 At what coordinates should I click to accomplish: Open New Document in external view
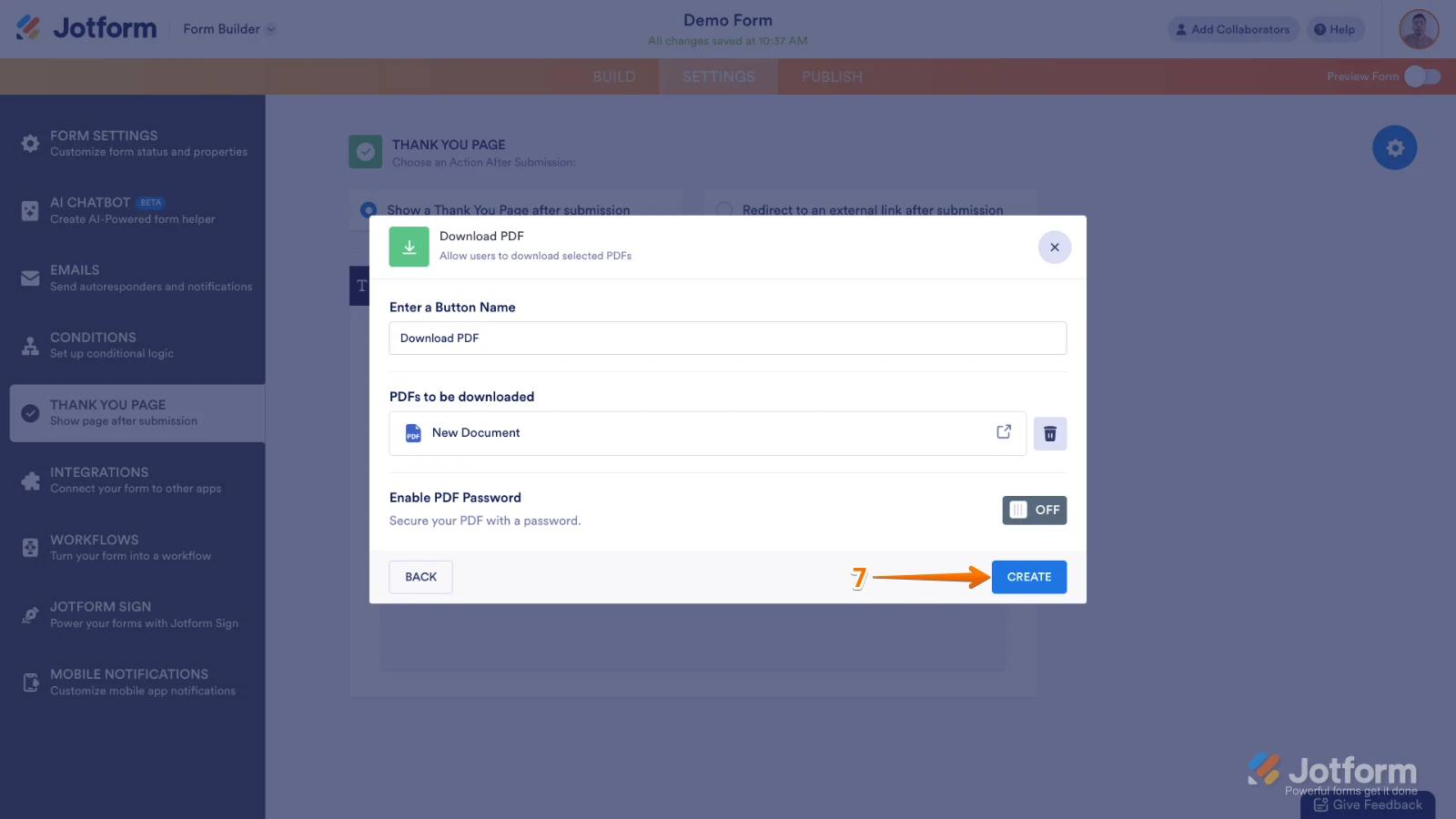[1004, 432]
